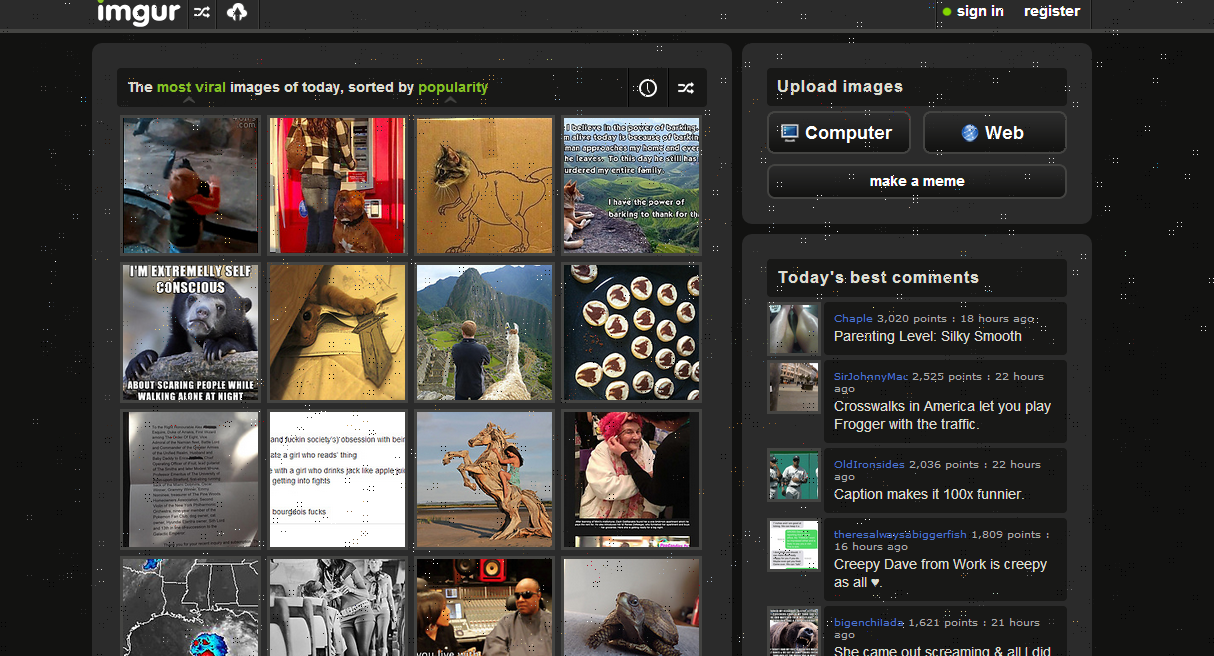This screenshot has height=656, width=1214.
Task: Click the sign in link
Action: (980, 11)
